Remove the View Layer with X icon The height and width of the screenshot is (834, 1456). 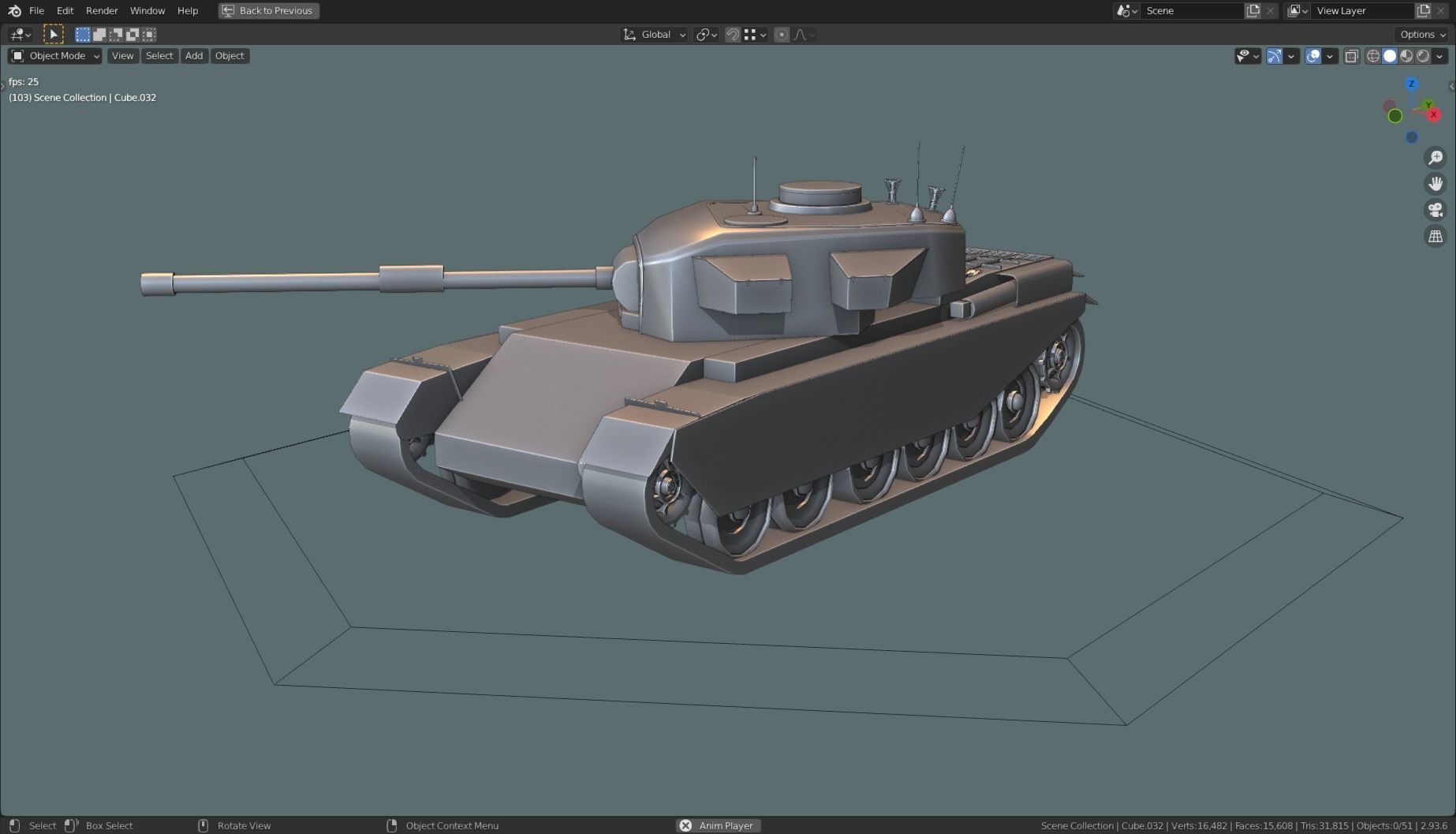[1441, 11]
